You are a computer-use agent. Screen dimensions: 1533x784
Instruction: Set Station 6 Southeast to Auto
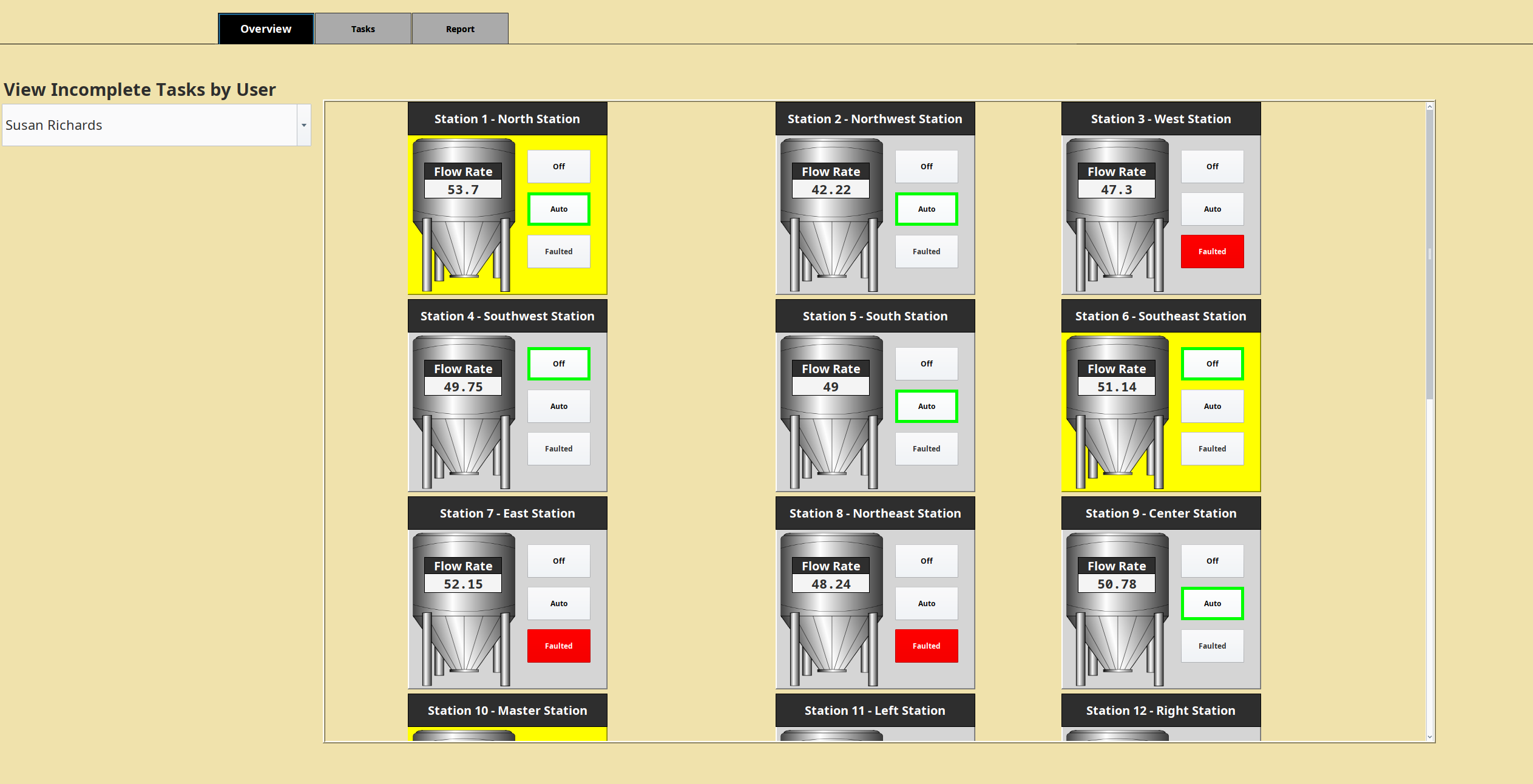click(1213, 406)
